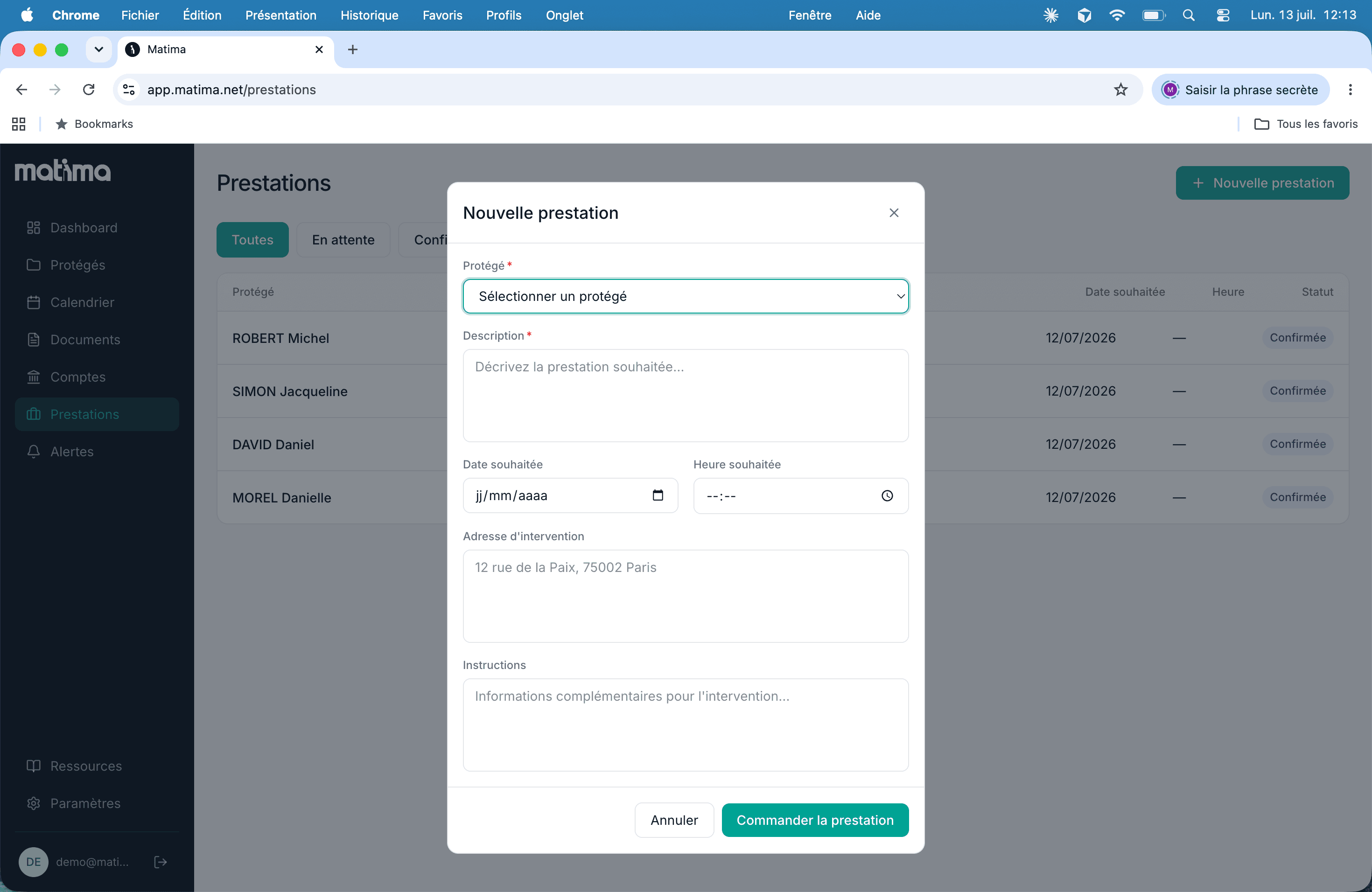Focus the Date souhaitée field

[x=570, y=495]
